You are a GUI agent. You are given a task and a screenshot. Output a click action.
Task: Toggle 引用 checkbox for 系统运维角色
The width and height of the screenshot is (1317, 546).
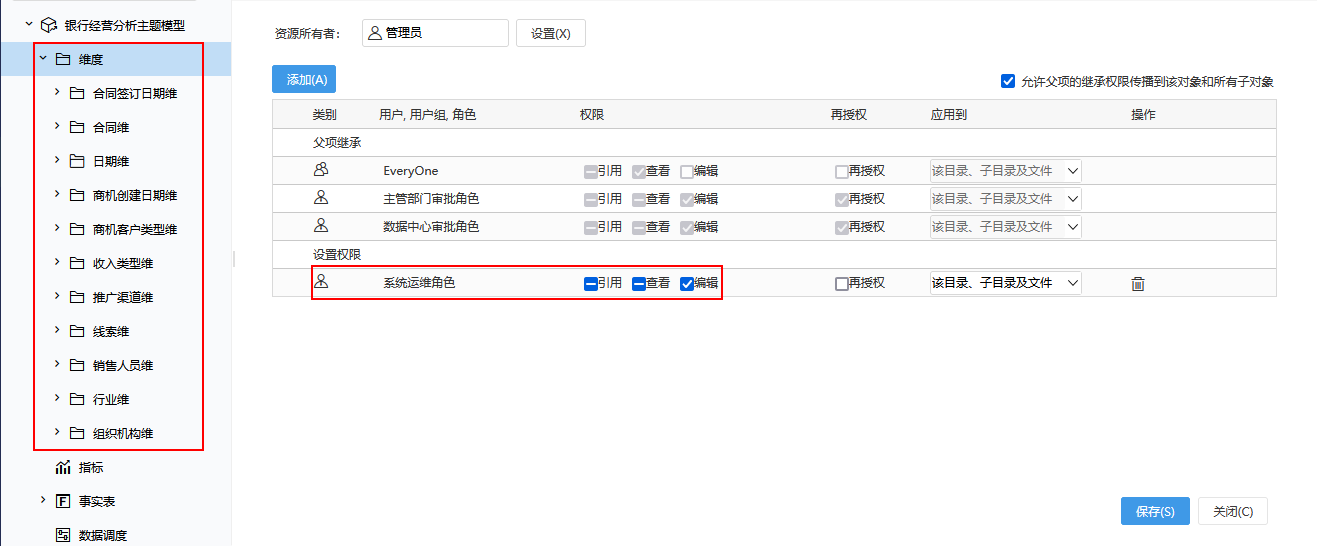[591, 284]
